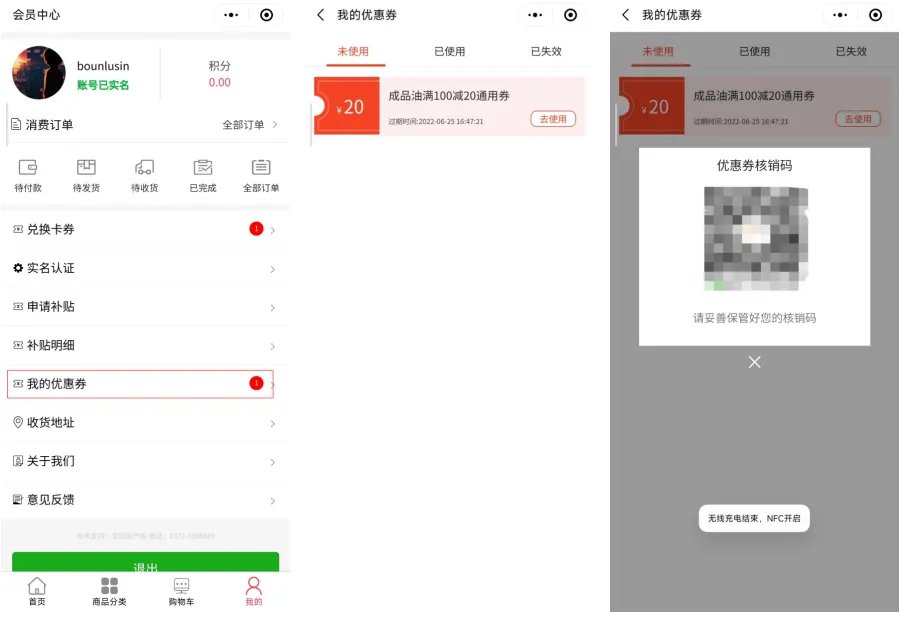Switch to 未使用 tab in middle screen
905x617 pixels.
tap(353, 51)
